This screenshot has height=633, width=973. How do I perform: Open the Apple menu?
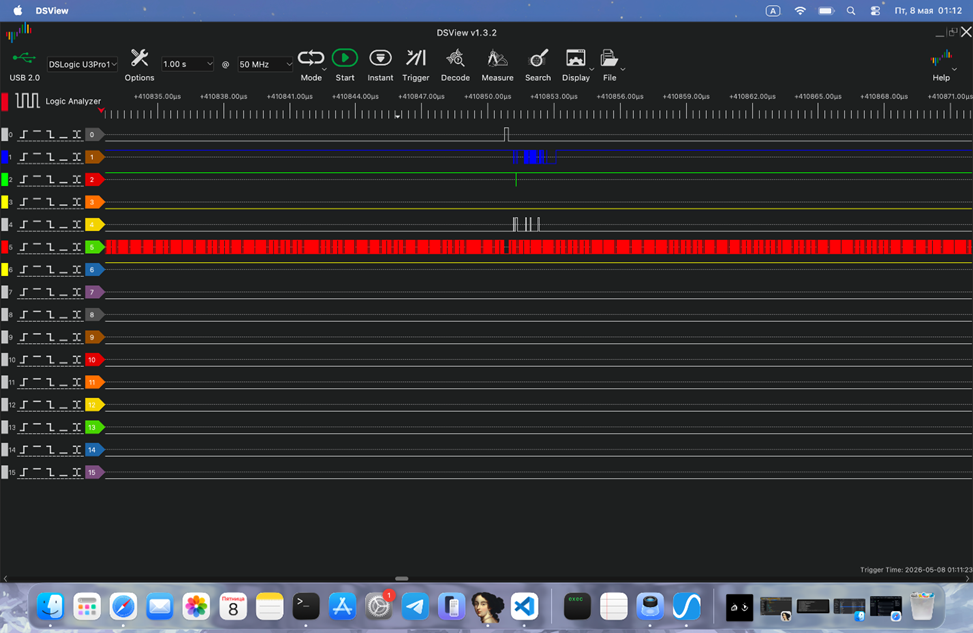point(18,11)
